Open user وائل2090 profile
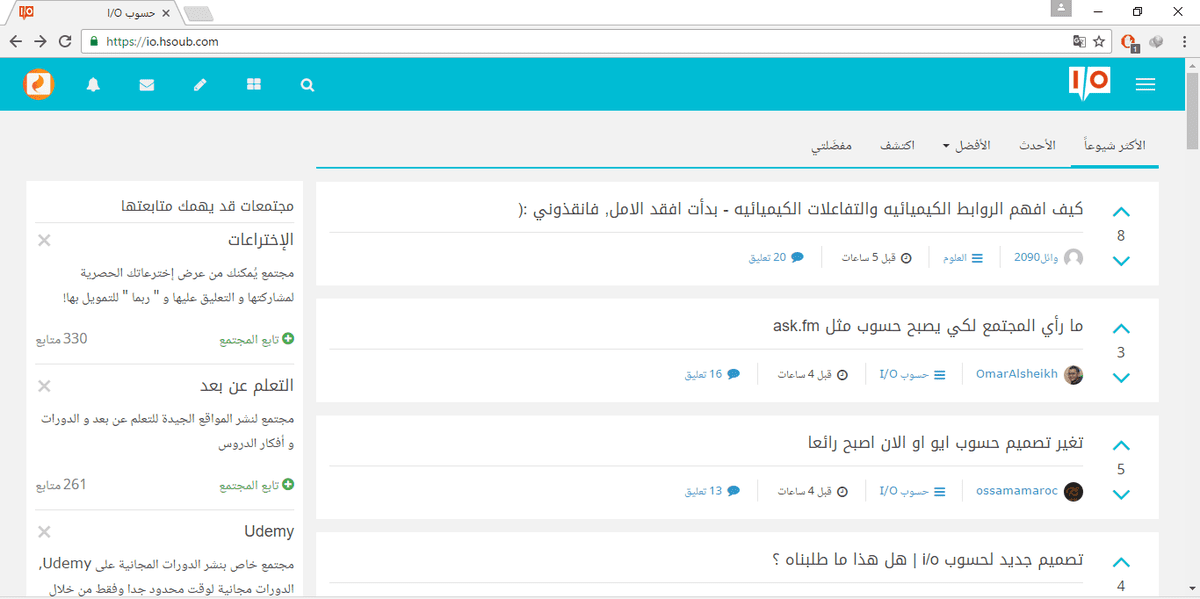The height and width of the screenshot is (599, 1200). coord(1036,258)
